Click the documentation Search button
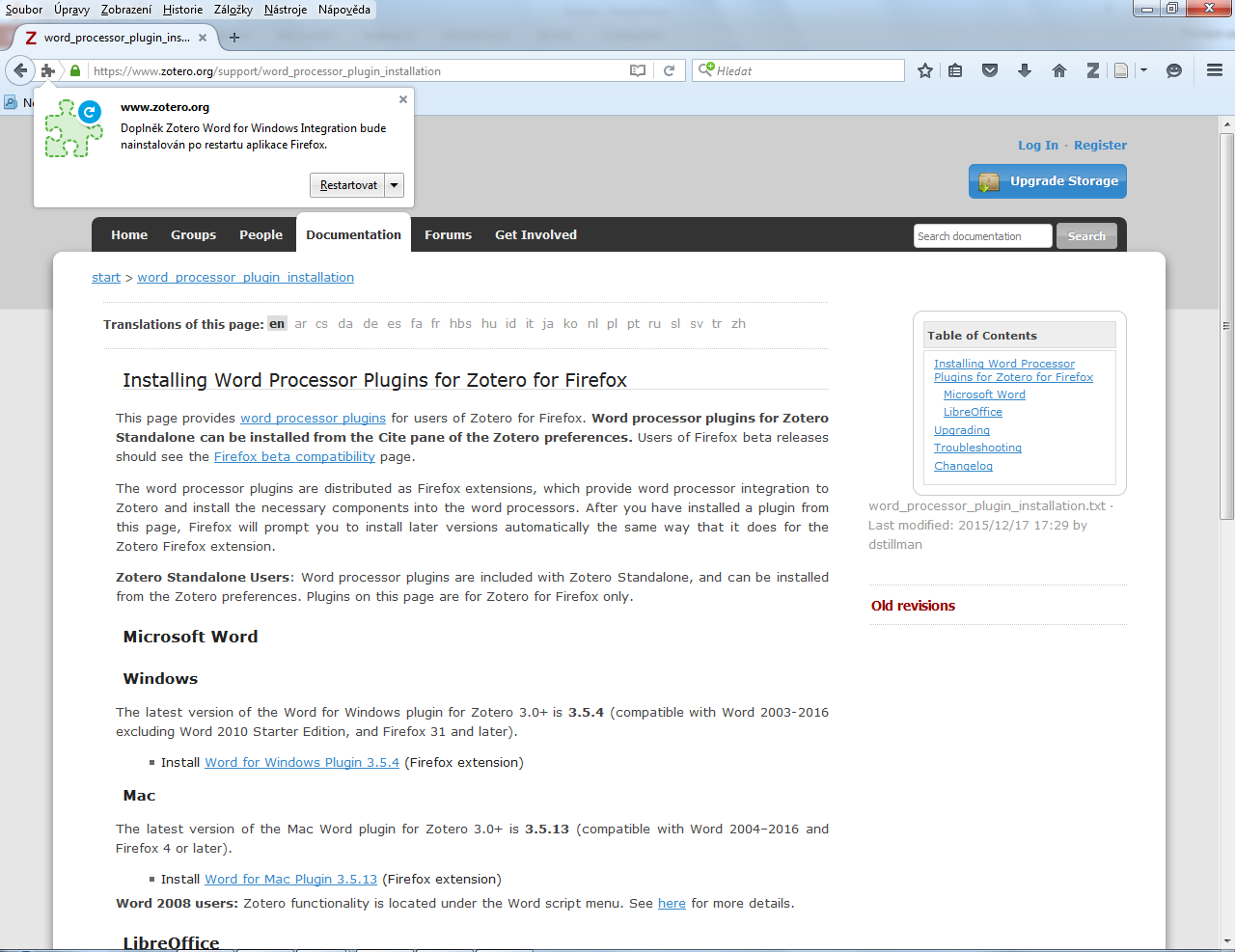1235x952 pixels. pos(1086,236)
